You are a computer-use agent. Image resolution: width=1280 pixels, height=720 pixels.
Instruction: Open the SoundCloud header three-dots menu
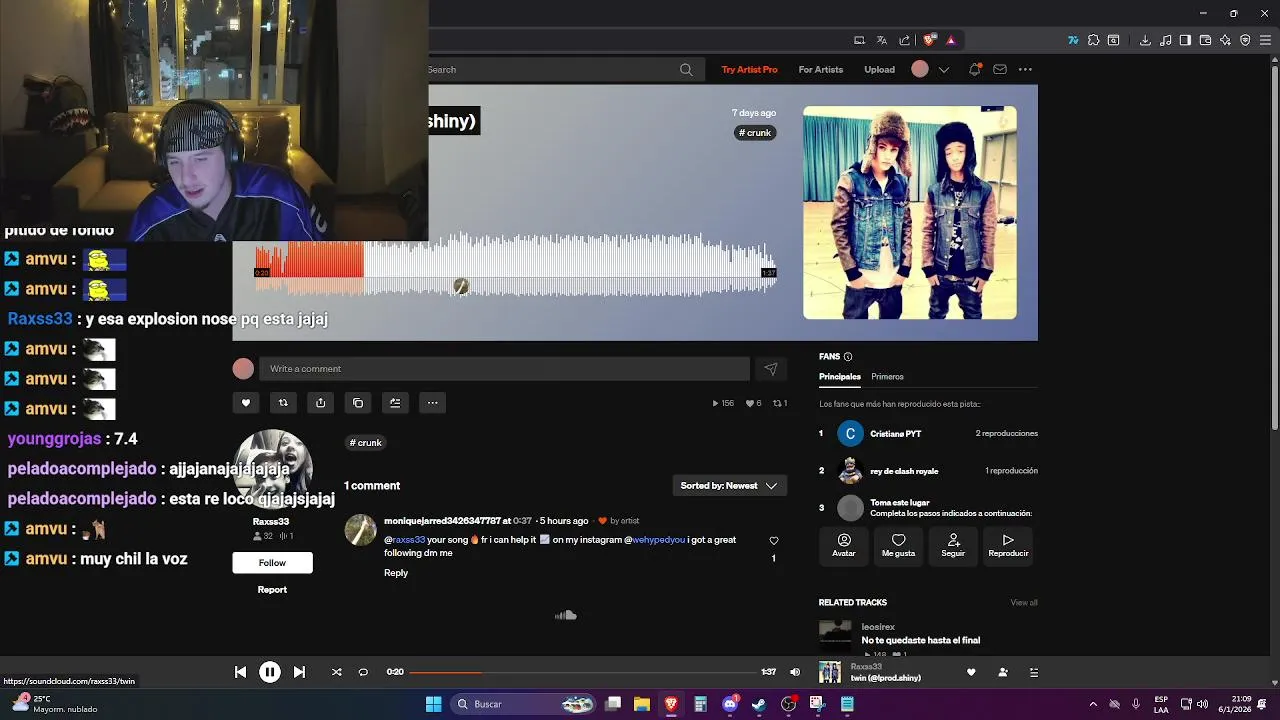point(1025,69)
